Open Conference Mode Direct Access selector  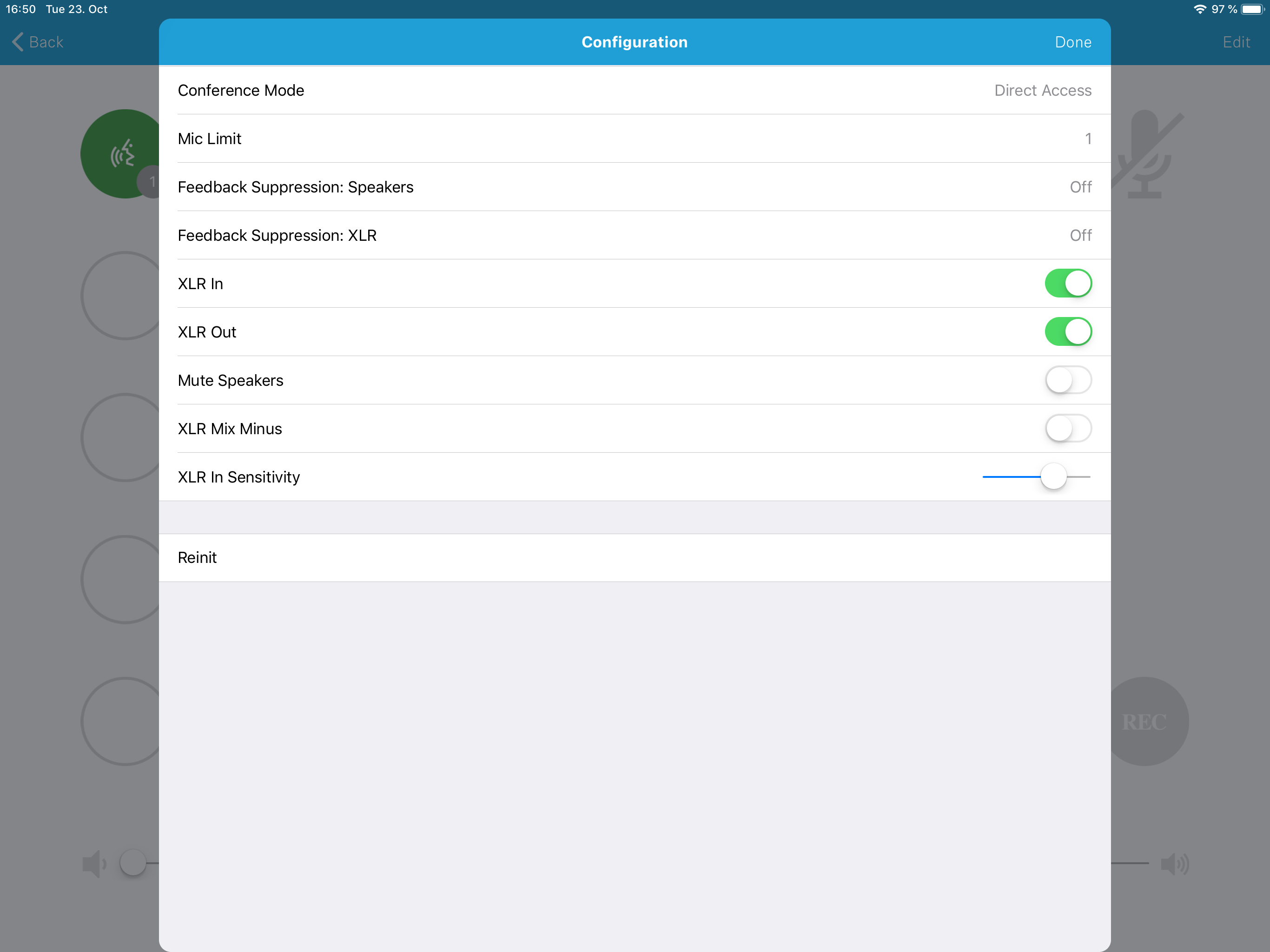(x=635, y=90)
